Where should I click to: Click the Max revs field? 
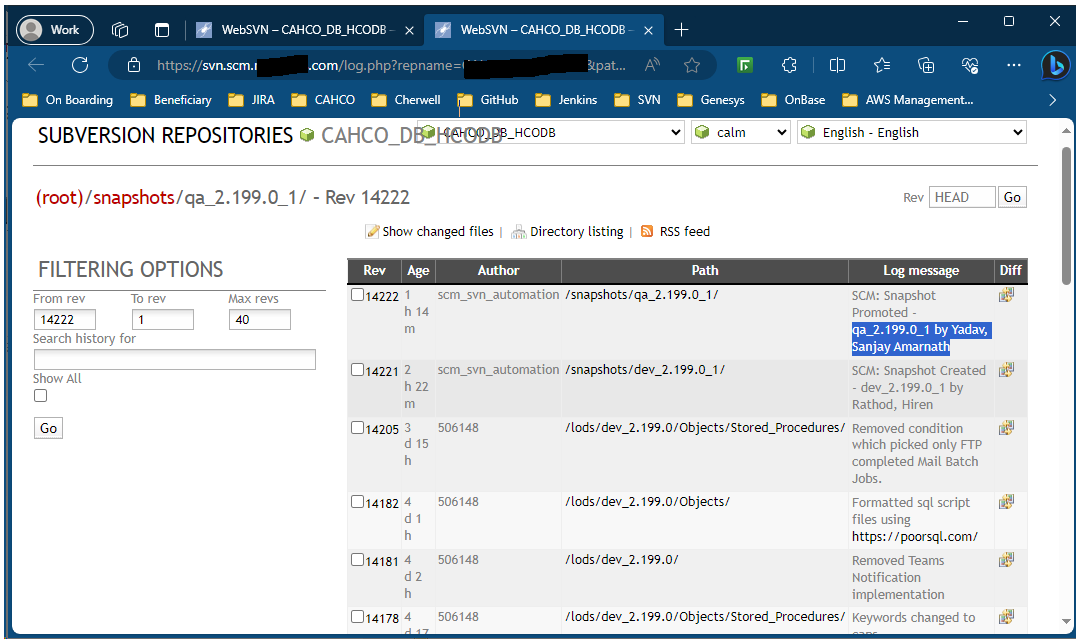tap(260, 320)
